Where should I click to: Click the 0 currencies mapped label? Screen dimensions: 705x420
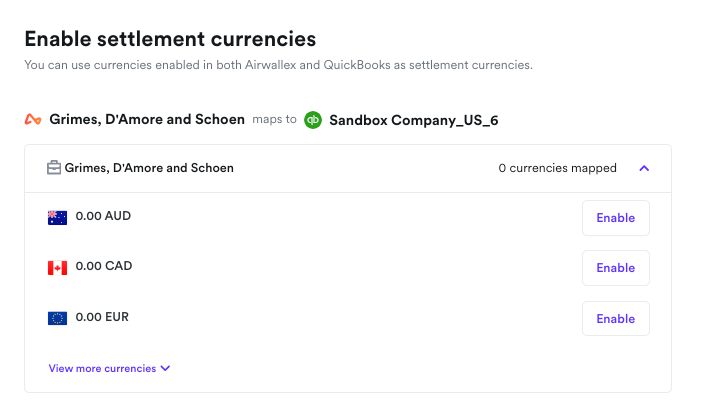click(x=557, y=168)
